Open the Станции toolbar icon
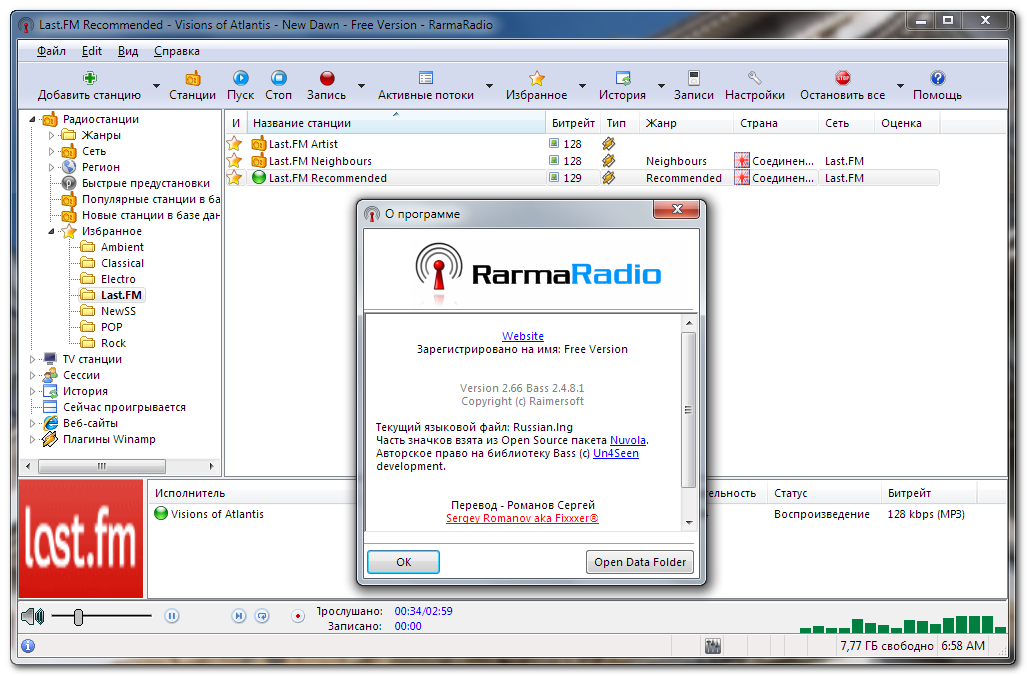The image size is (1027, 676). (x=193, y=79)
